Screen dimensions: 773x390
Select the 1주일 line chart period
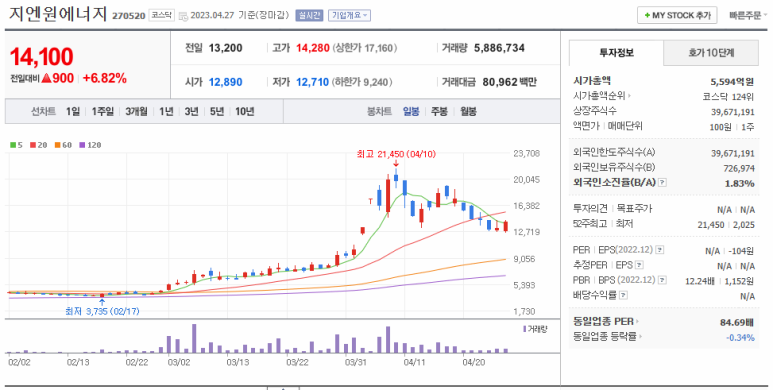pyautogui.click(x=103, y=112)
